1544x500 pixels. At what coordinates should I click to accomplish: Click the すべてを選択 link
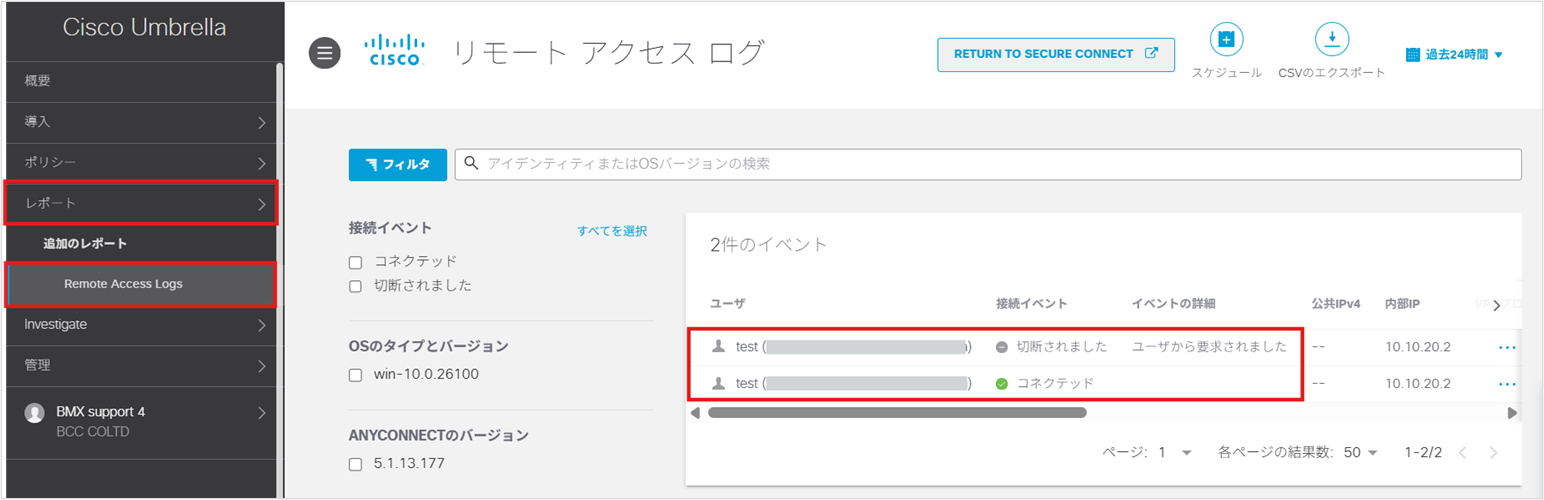pyautogui.click(x=612, y=231)
